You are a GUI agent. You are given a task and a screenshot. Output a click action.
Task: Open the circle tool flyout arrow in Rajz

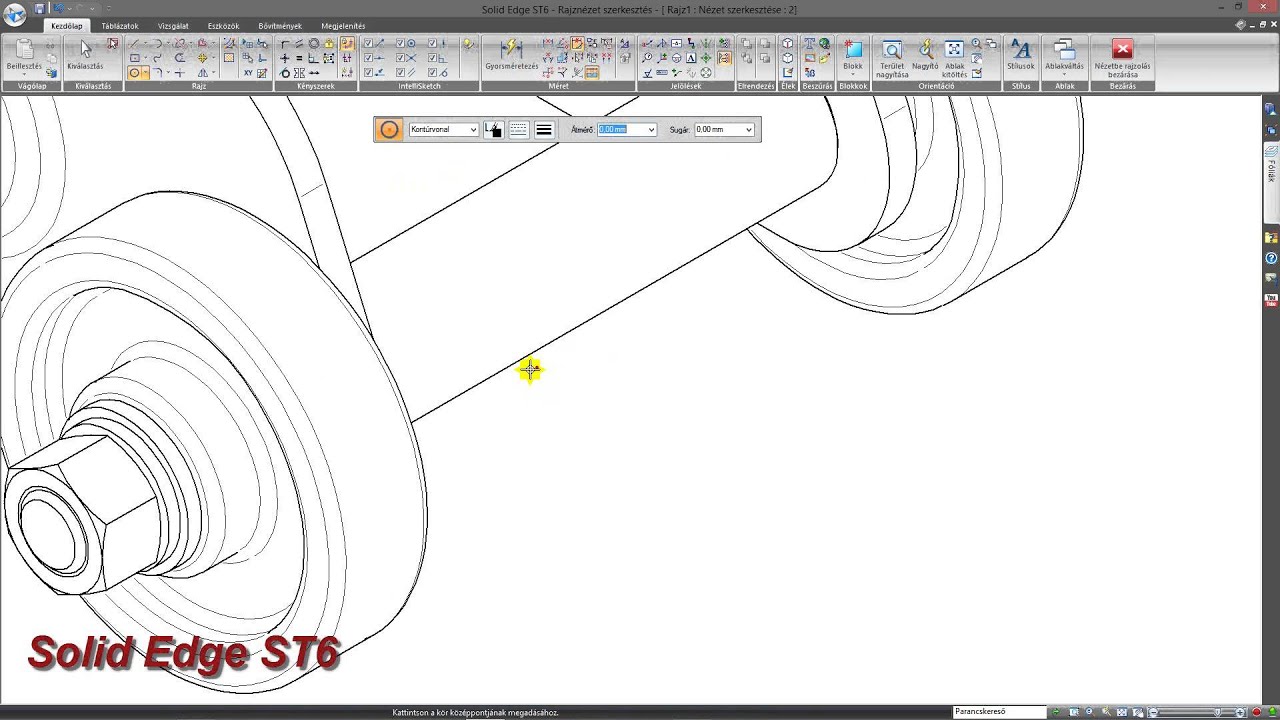(146, 73)
